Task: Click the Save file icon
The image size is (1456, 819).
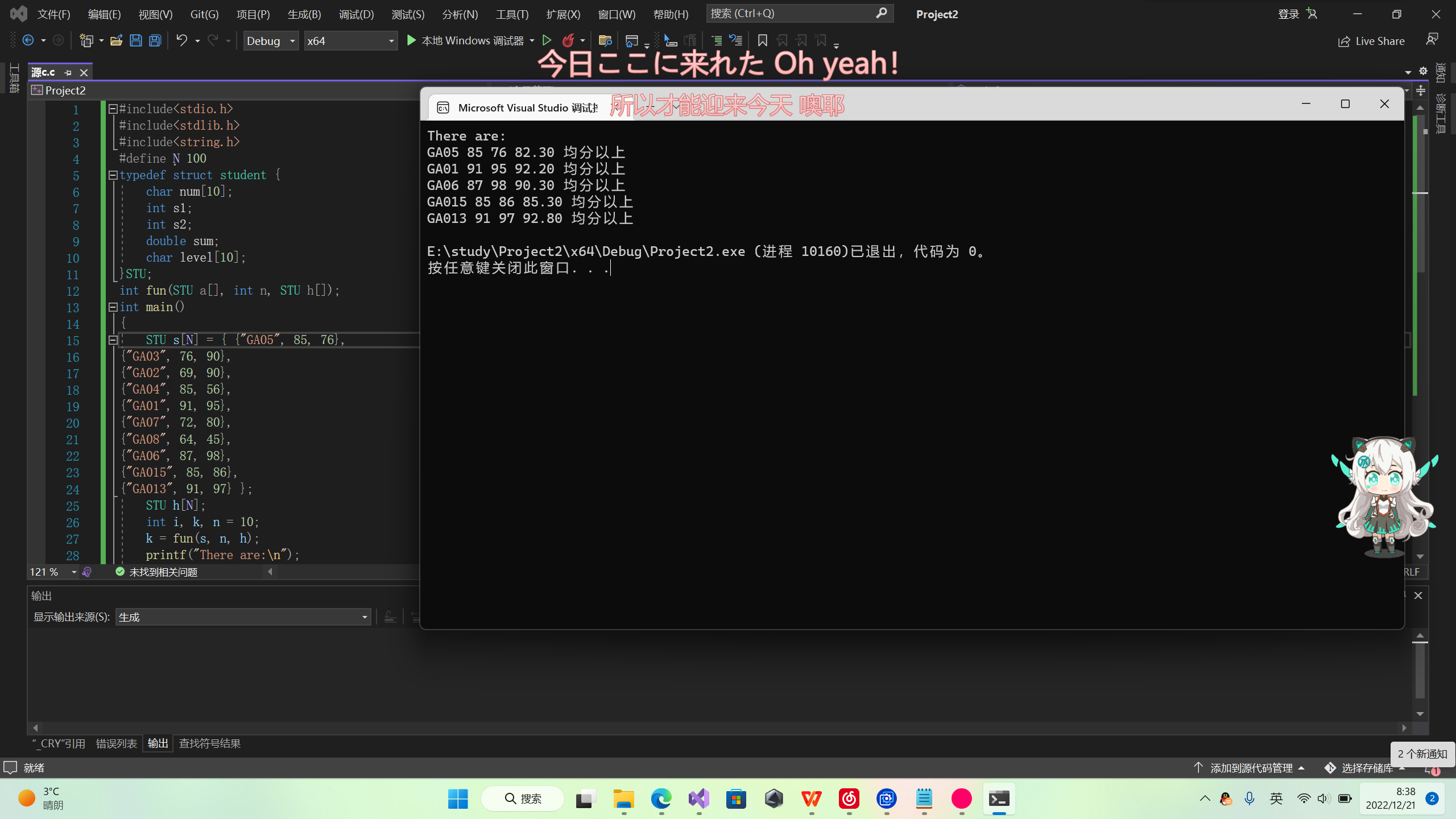Action: tap(136, 40)
